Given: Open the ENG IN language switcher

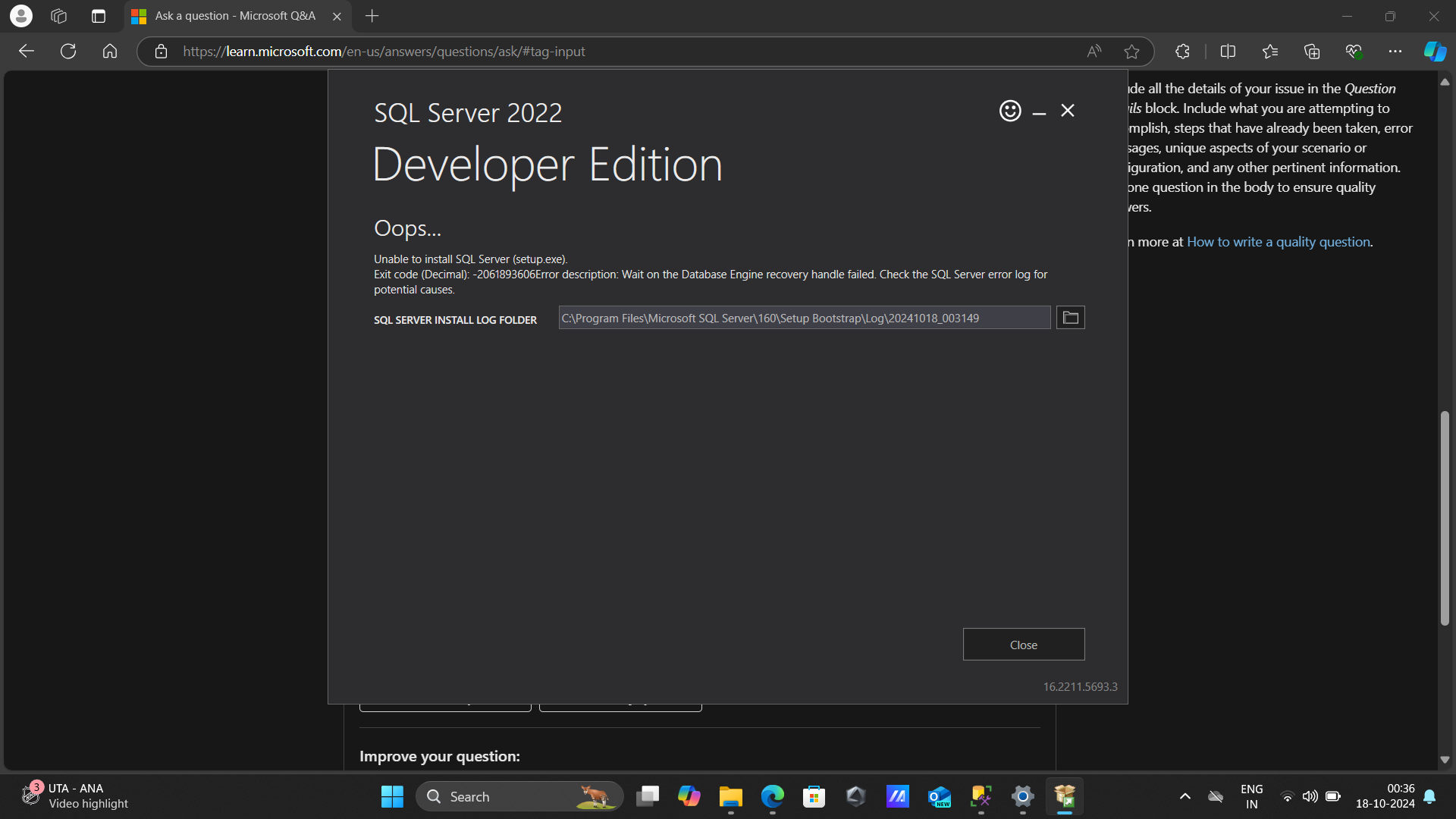Looking at the screenshot, I should pos(1252,796).
